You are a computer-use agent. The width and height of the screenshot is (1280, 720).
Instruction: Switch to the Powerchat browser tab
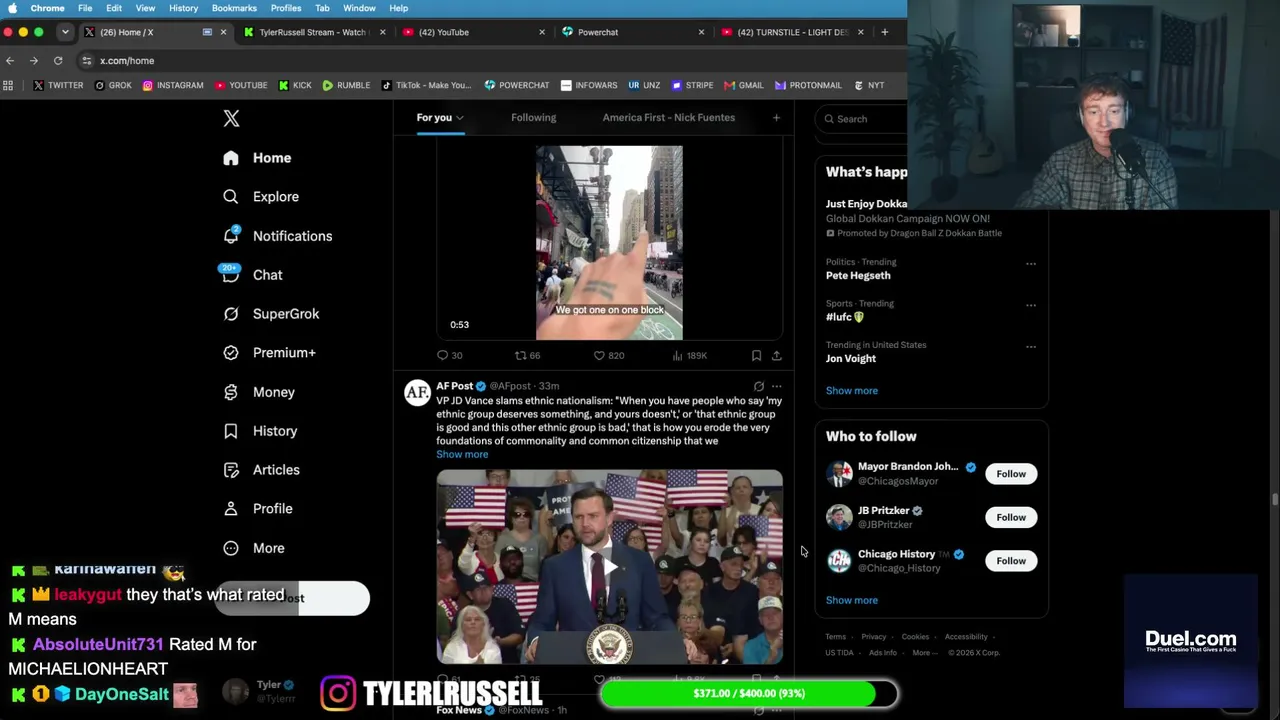point(632,32)
